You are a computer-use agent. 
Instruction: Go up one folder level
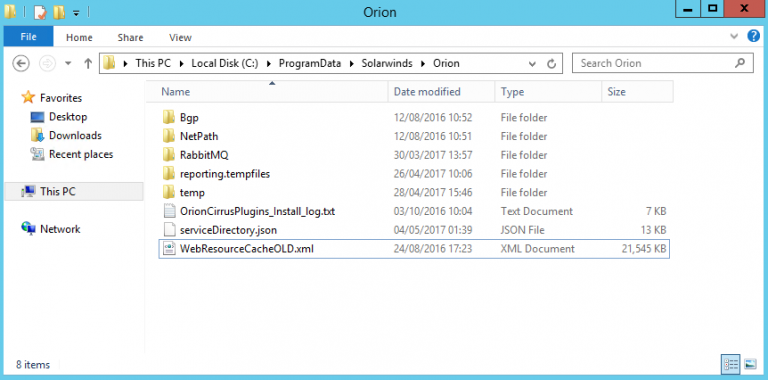coord(88,63)
